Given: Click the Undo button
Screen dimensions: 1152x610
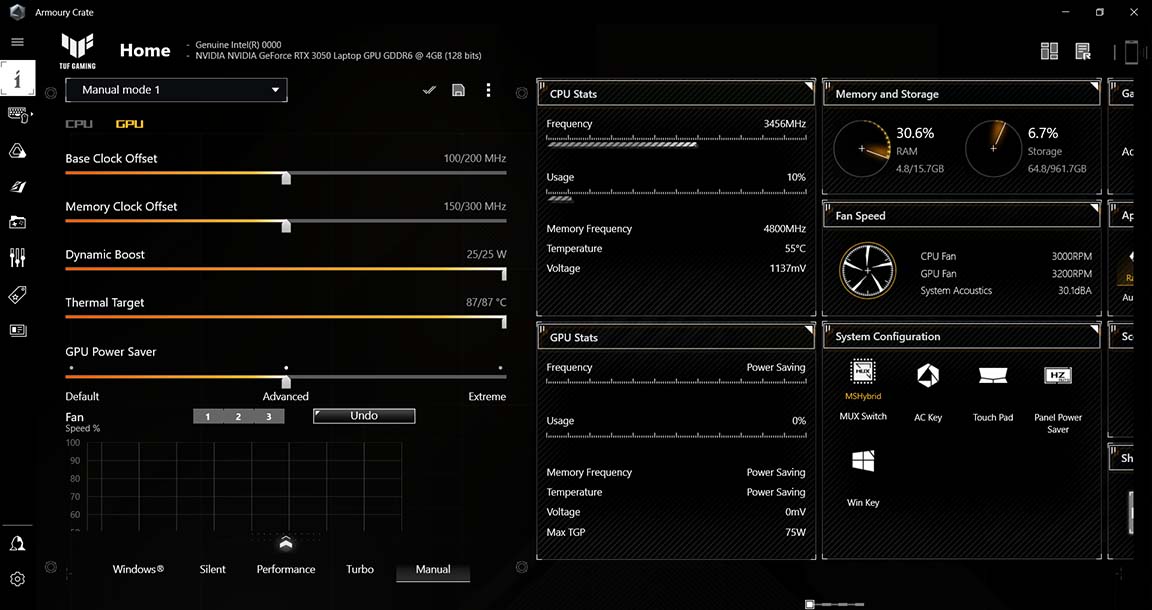Looking at the screenshot, I should coord(364,415).
